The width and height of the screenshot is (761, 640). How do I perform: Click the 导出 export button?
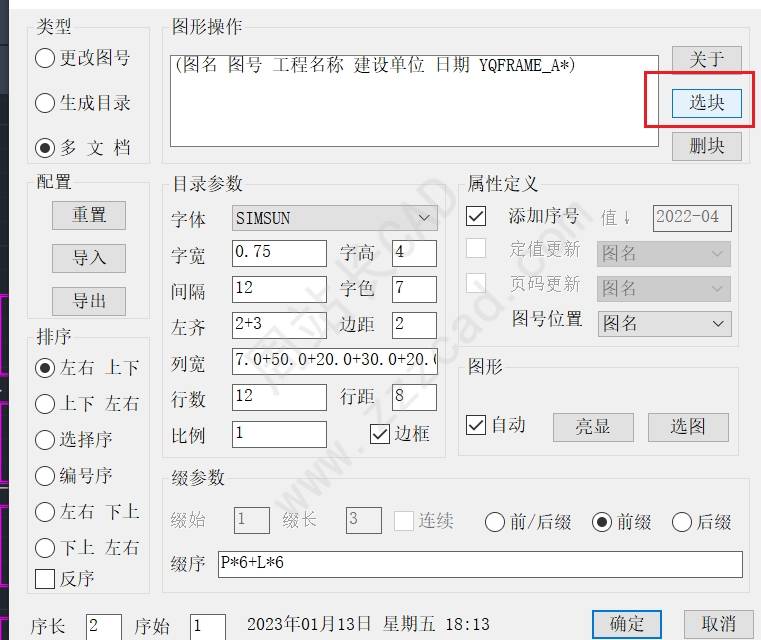(x=89, y=301)
